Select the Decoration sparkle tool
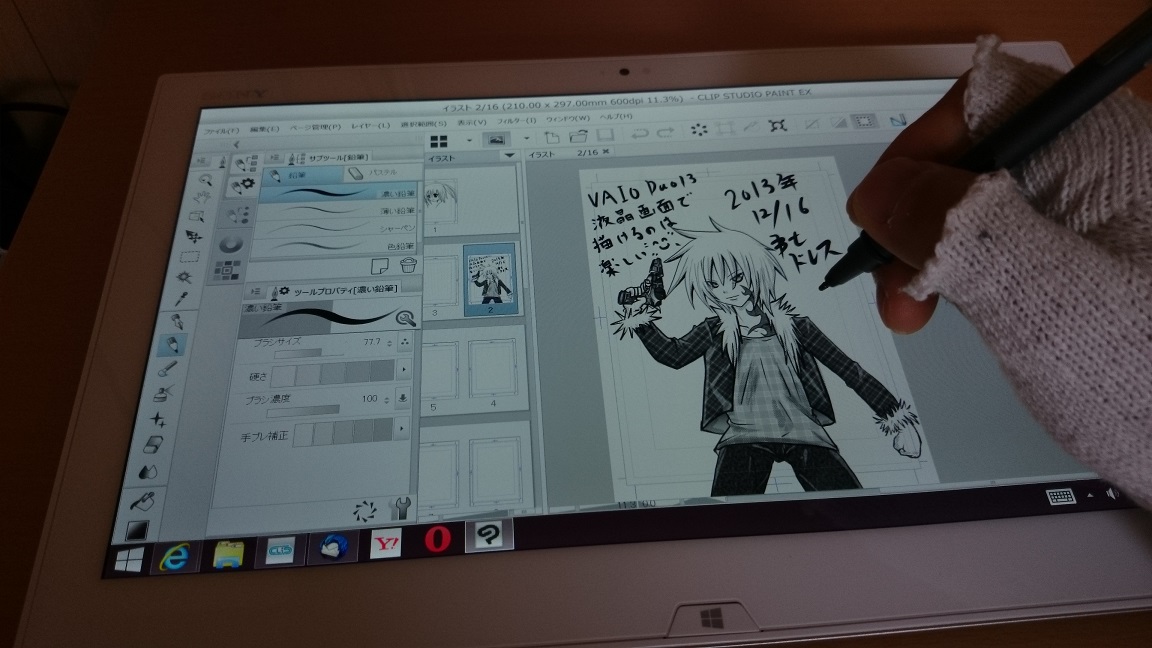The width and height of the screenshot is (1152, 648). pyautogui.click(x=159, y=419)
